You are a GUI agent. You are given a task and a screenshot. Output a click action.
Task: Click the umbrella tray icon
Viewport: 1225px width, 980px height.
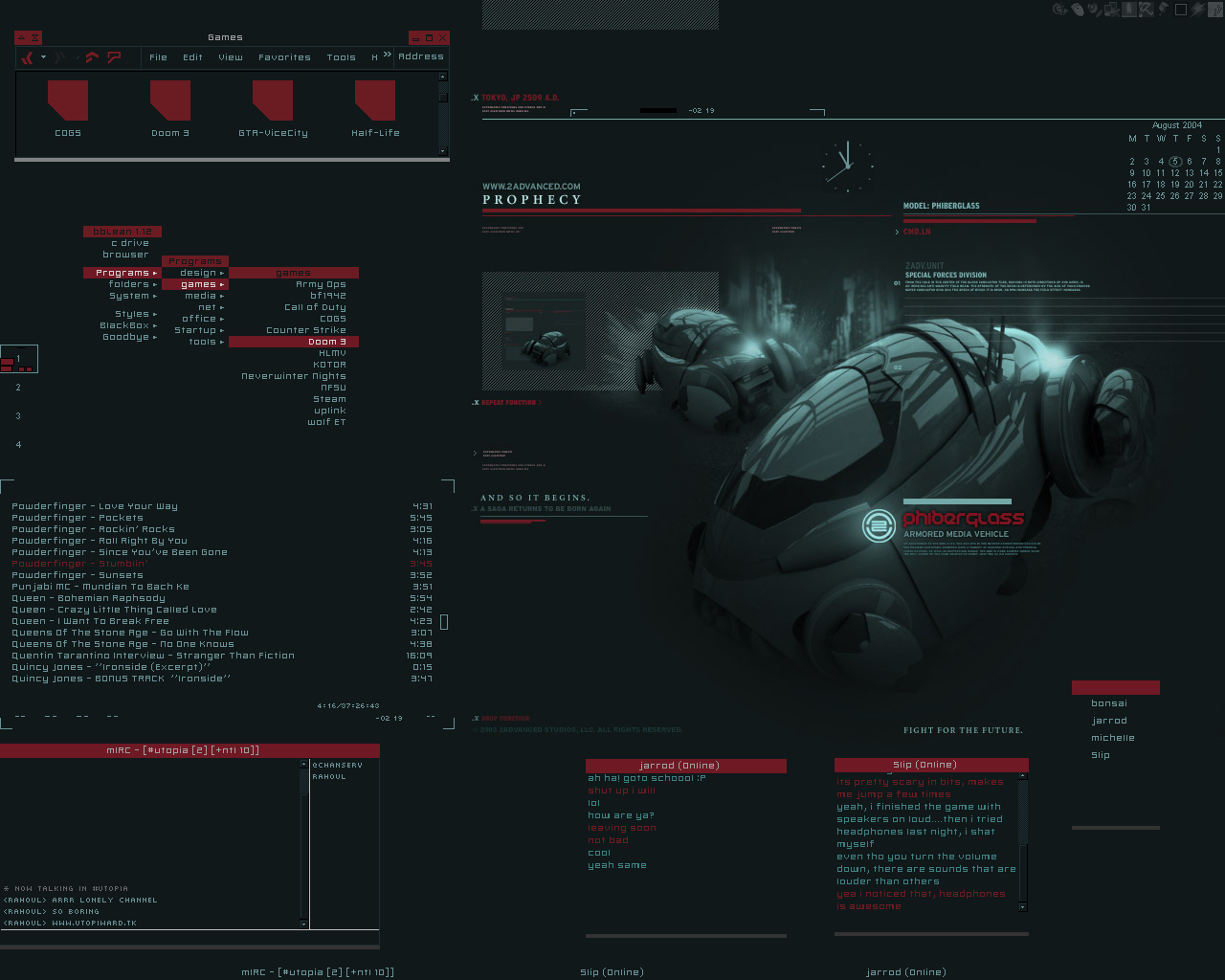pyautogui.click(x=1147, y=10)
